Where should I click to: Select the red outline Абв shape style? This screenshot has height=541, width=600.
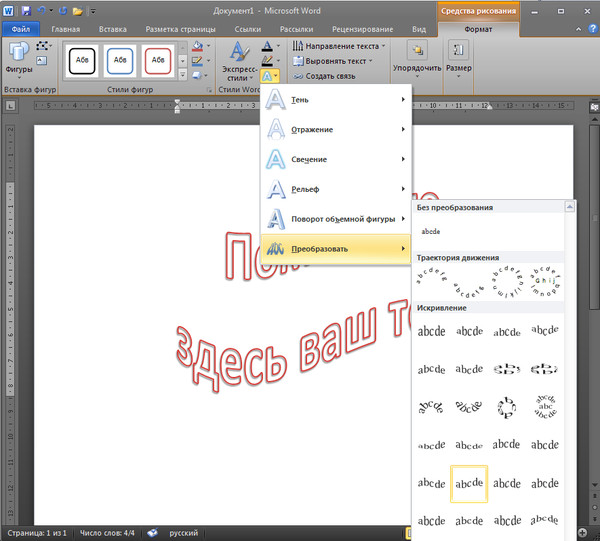point(158,60)
